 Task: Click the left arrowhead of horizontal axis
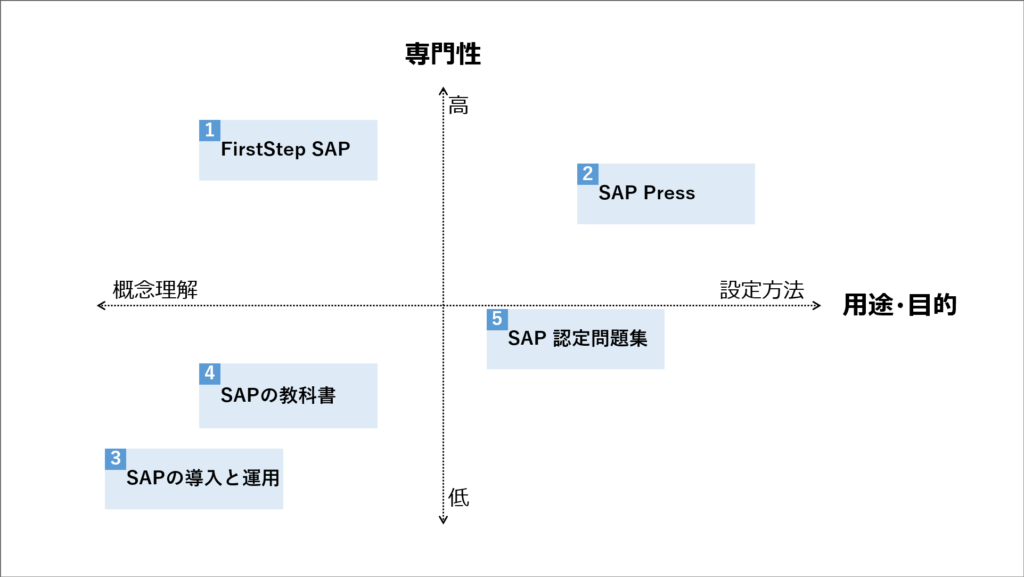[101, 305]
